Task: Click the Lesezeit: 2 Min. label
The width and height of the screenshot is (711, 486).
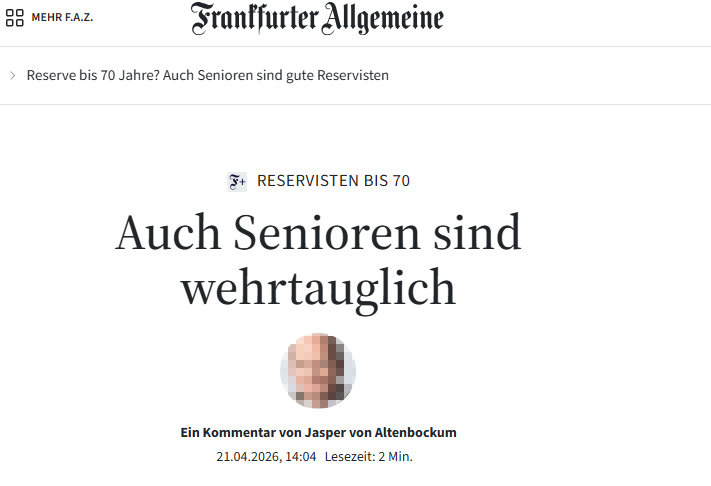Action: point(369,457)
